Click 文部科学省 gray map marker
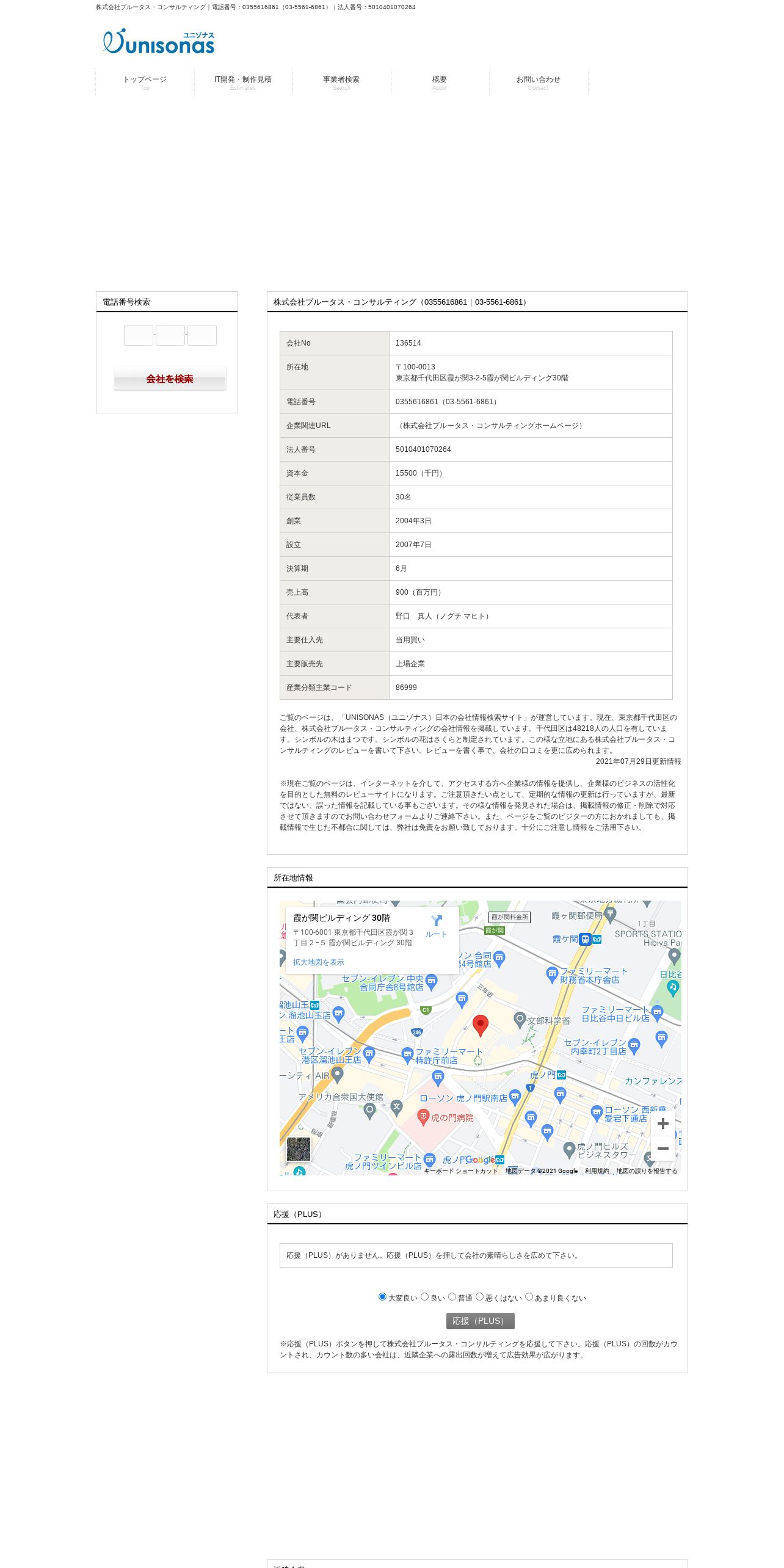Viewport: 784px width, 1568px height. (x=520, y=1019)
